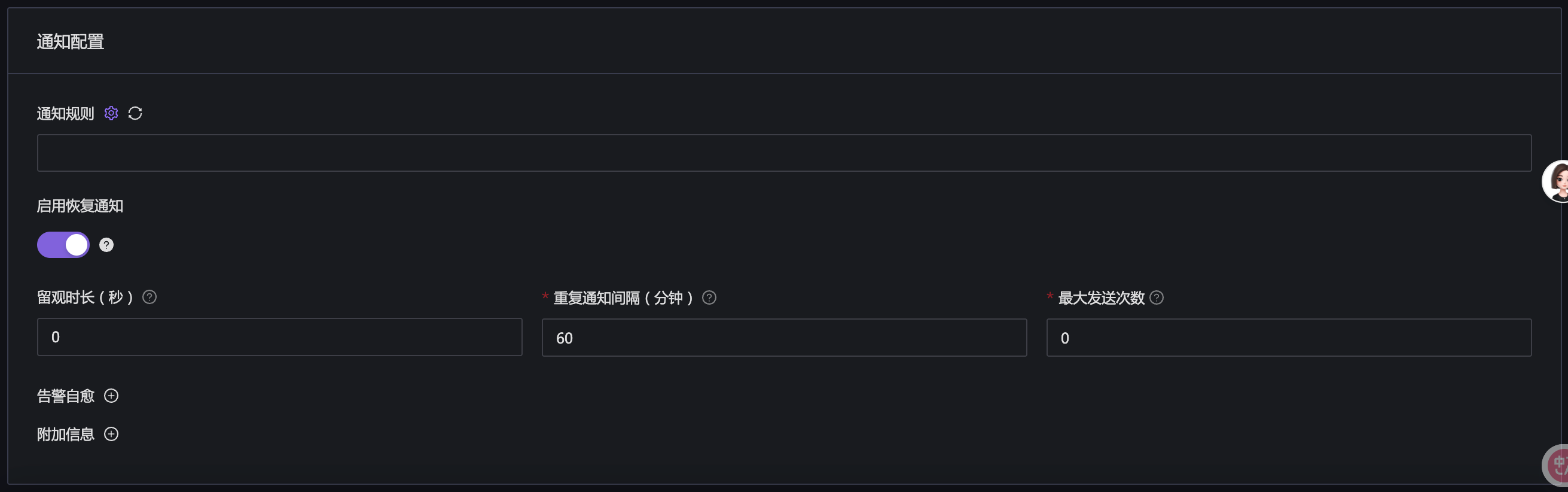This screenshot has height=492, width=1568.
Task: Click the 重复通知间隔（分钟） label
Action: (x=623, y=297)
